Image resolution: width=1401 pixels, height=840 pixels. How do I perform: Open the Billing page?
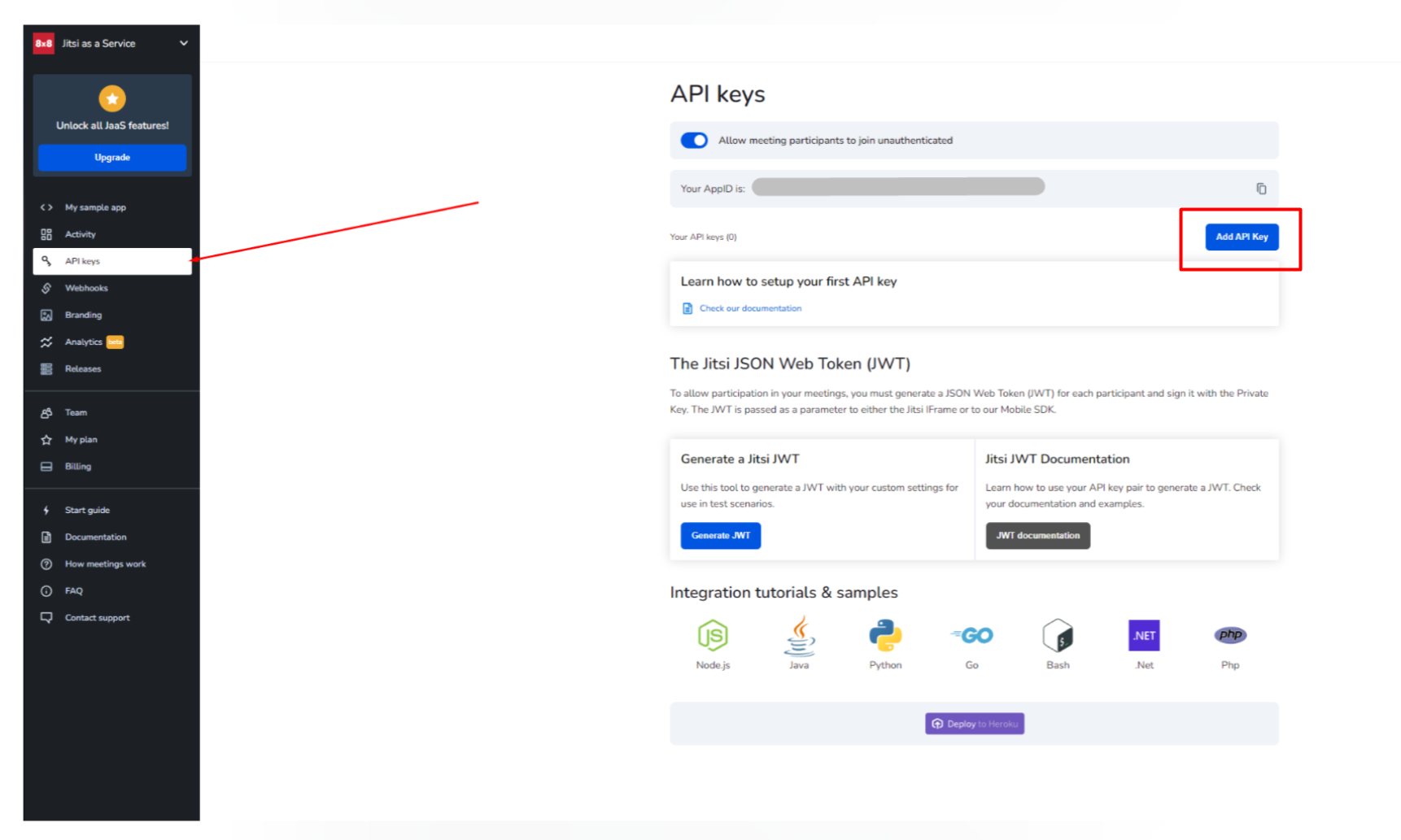[112, 467]
